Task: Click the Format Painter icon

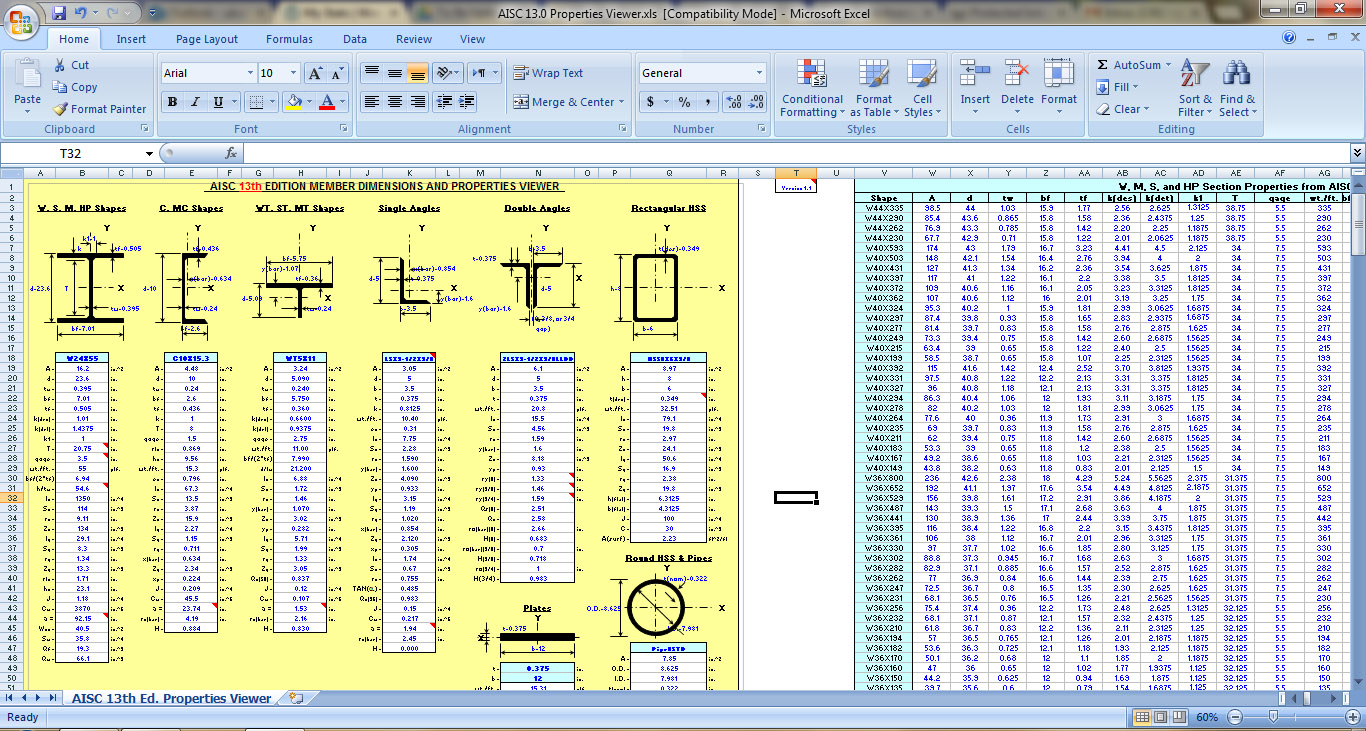Action: (x=61, y=109)
